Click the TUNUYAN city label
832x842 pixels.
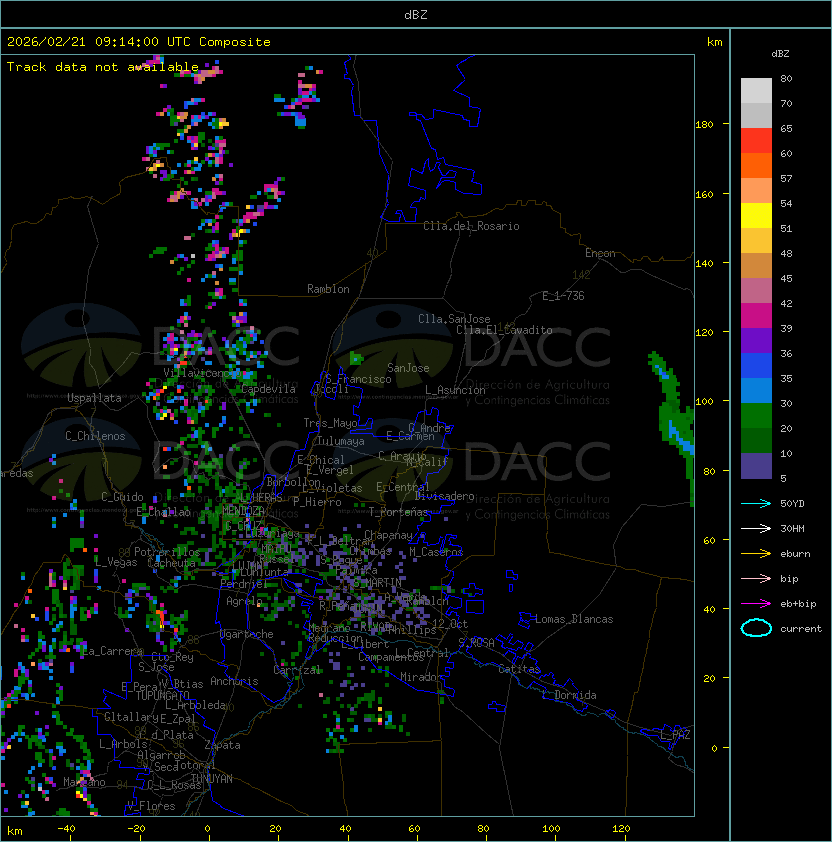tap(212, 779)
